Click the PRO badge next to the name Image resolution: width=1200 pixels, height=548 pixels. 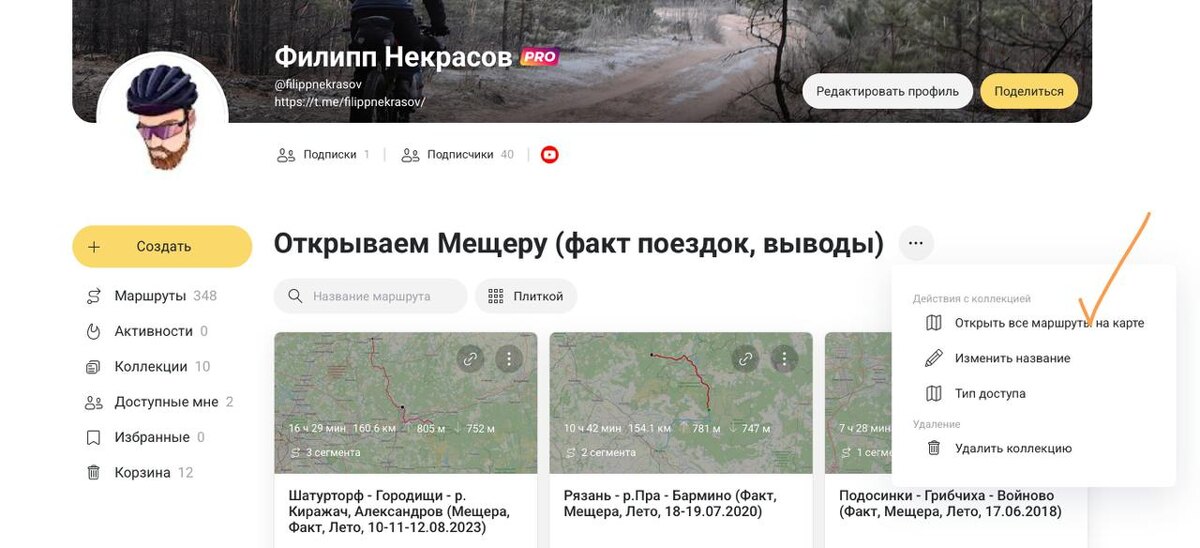coord(539,57)
